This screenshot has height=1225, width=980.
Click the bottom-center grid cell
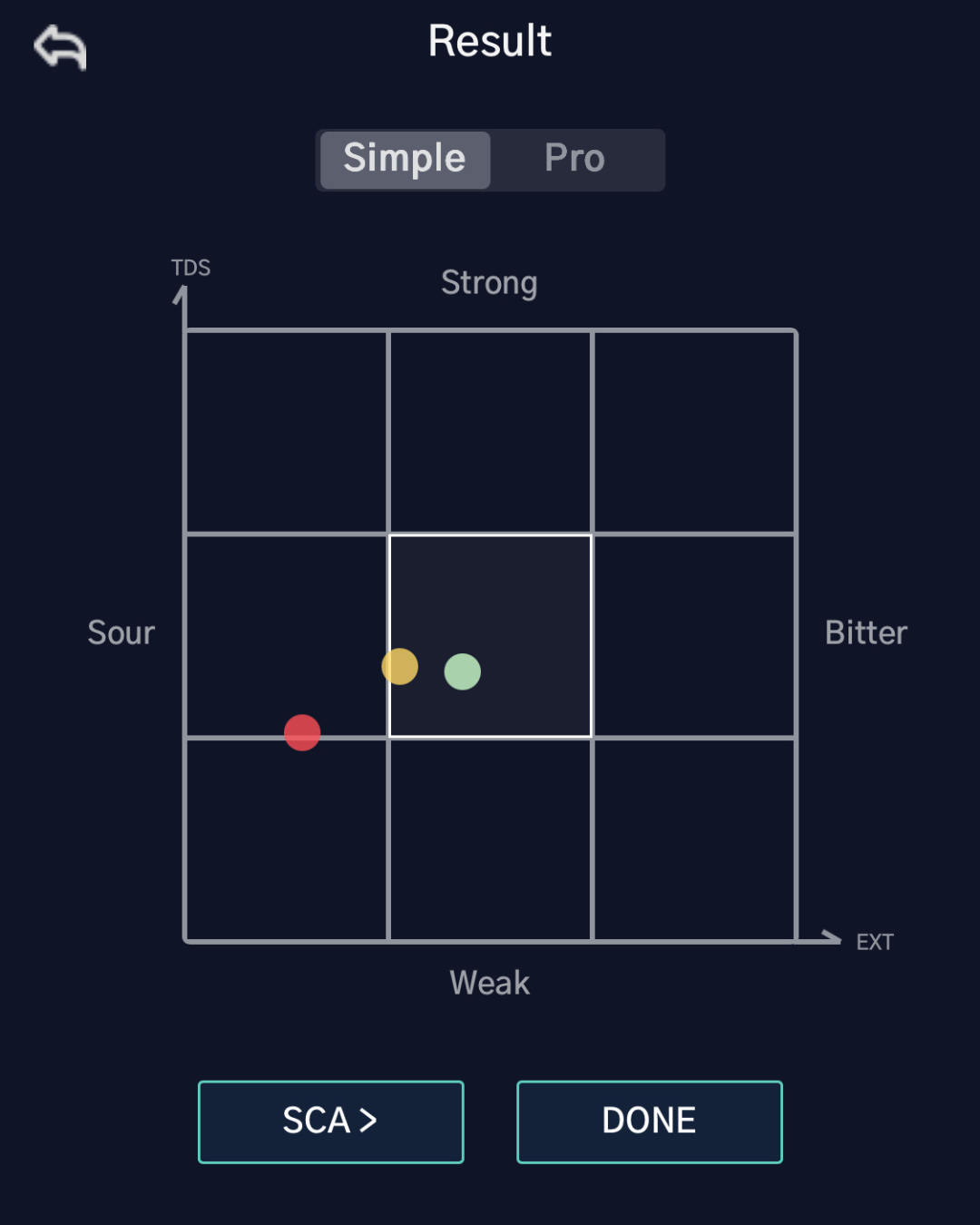(x=490, y=839)
